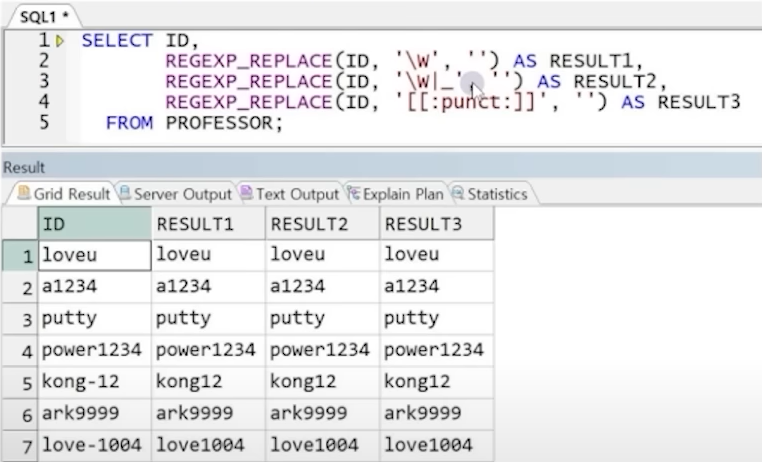Click the ID cell 'loveu' in row 1
Viewport: 762px width, 462px height.
(95, 256)
